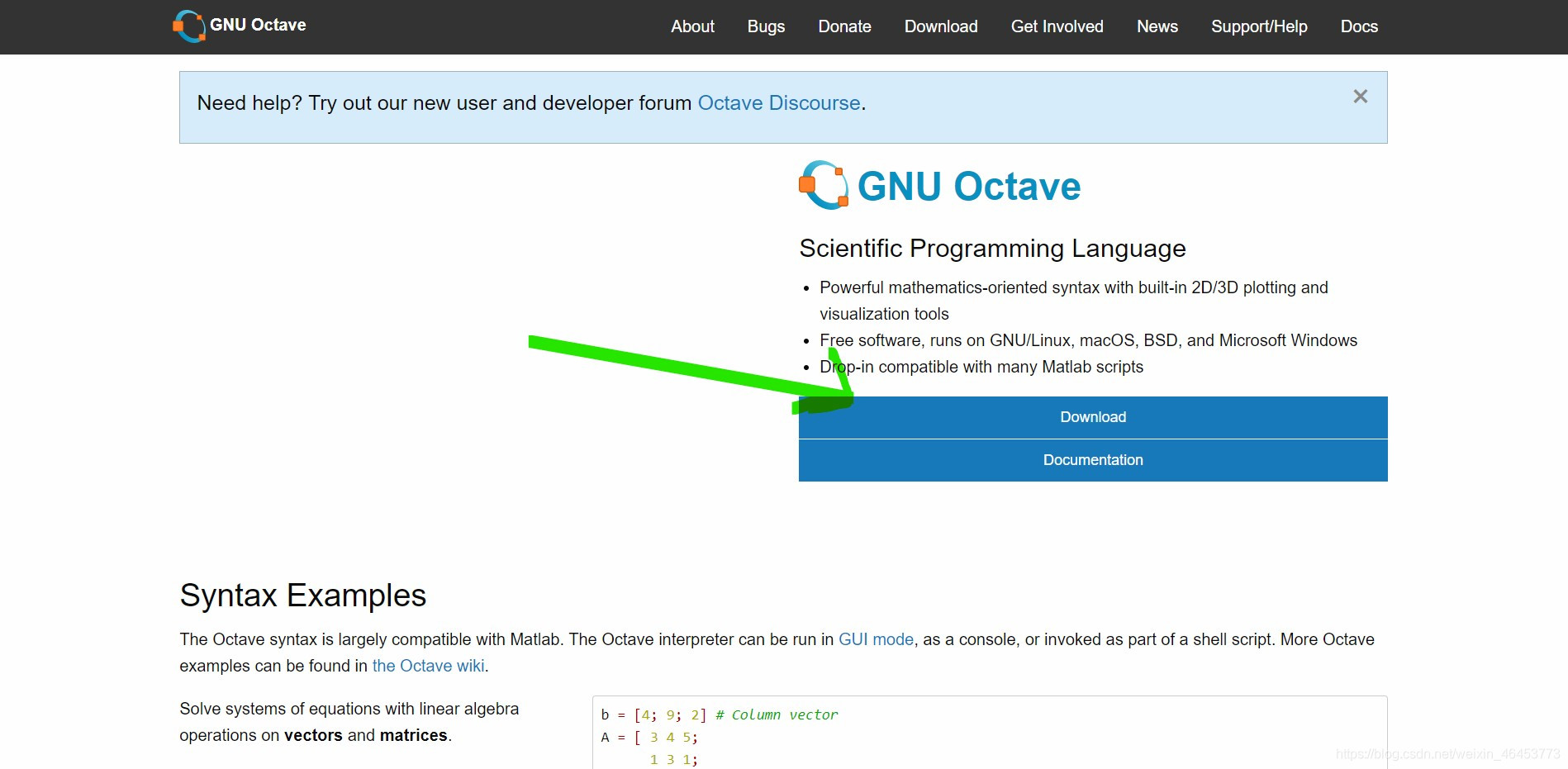Open the Get Involved menu item
The width and height of the screenshot is (1568, 769).
[x=1057, y=26]
